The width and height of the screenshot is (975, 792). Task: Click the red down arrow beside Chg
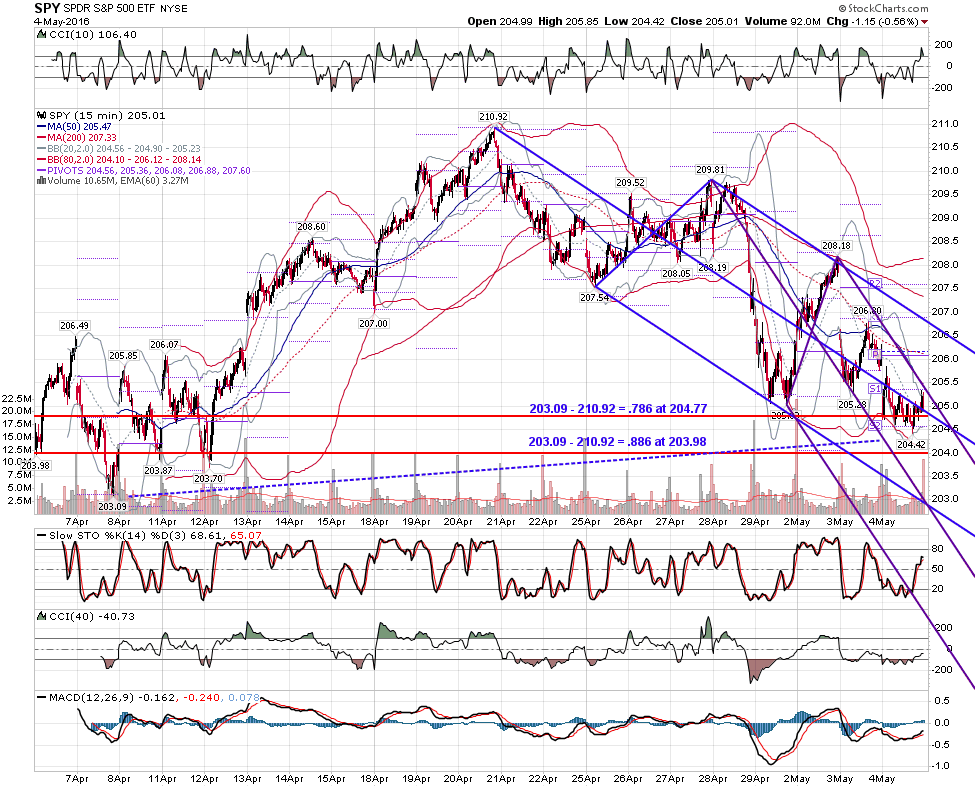925,22
